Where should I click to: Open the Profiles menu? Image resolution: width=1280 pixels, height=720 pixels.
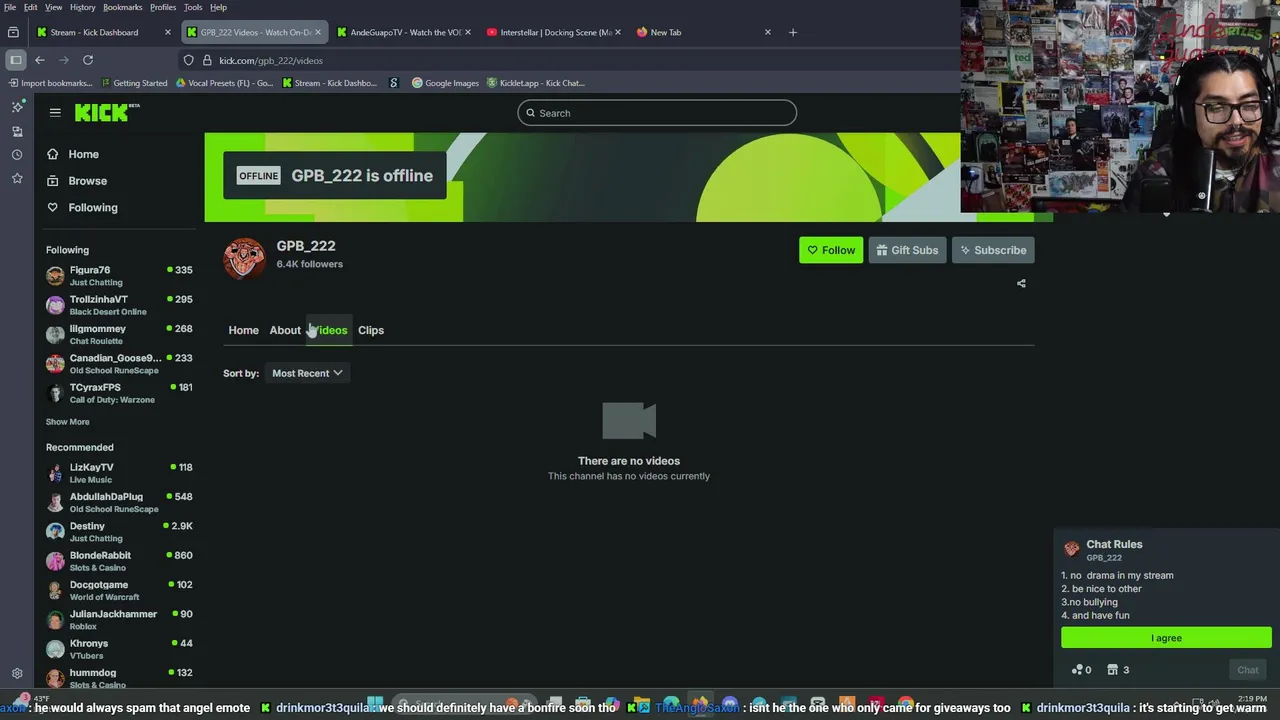coord(163,7)
